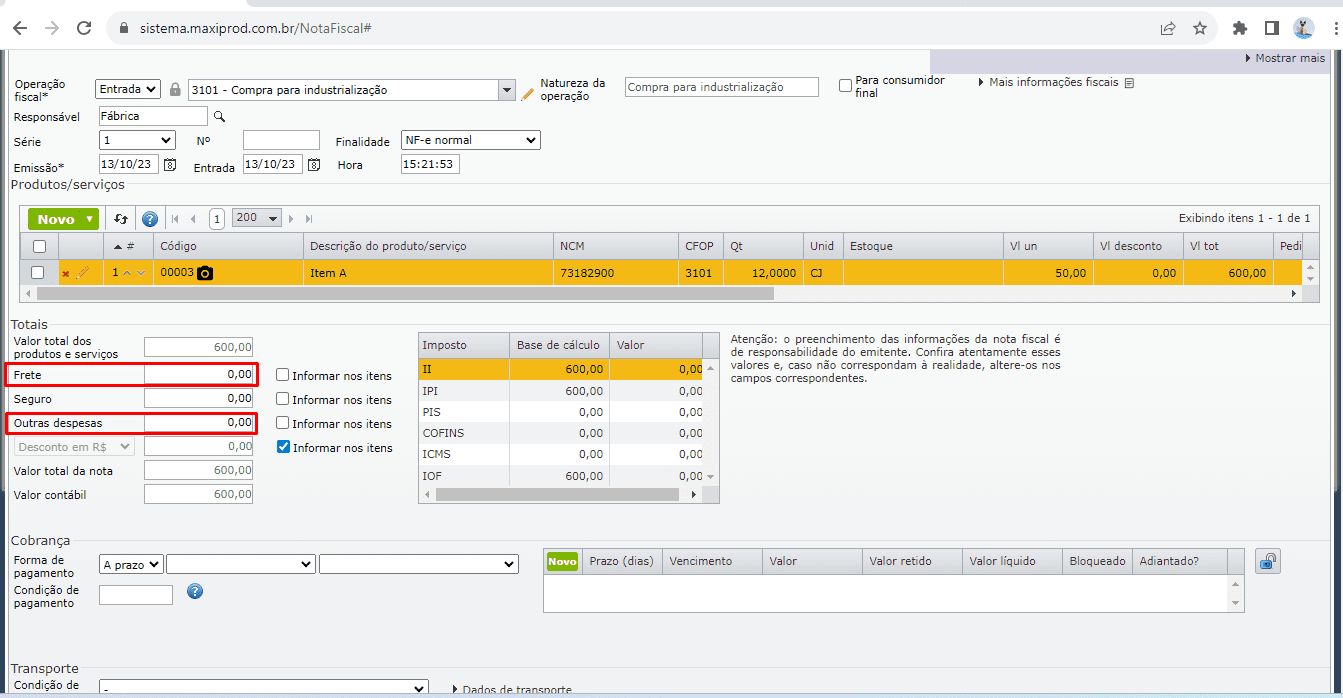Delete Item A using the red X

66,274
